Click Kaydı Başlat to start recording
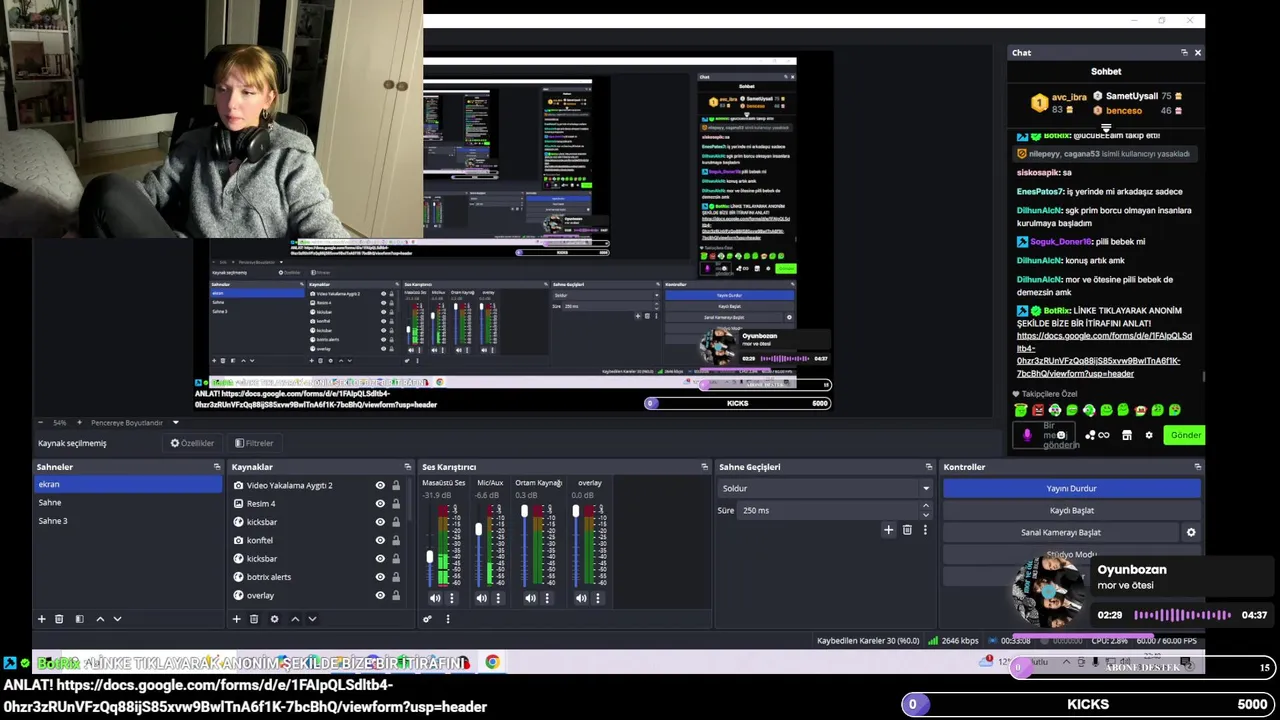Viewport: 1280px width, 720px height. tap(1071, 510)
